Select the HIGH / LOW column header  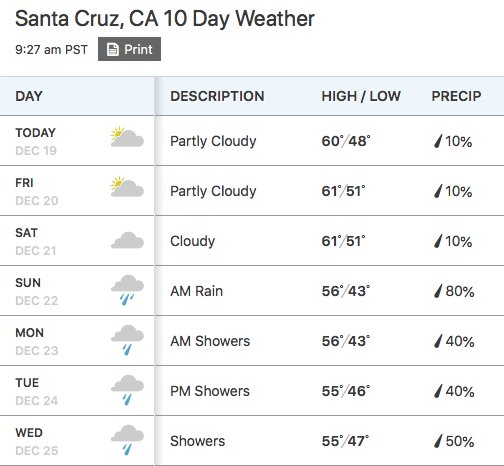pos(361,96)
